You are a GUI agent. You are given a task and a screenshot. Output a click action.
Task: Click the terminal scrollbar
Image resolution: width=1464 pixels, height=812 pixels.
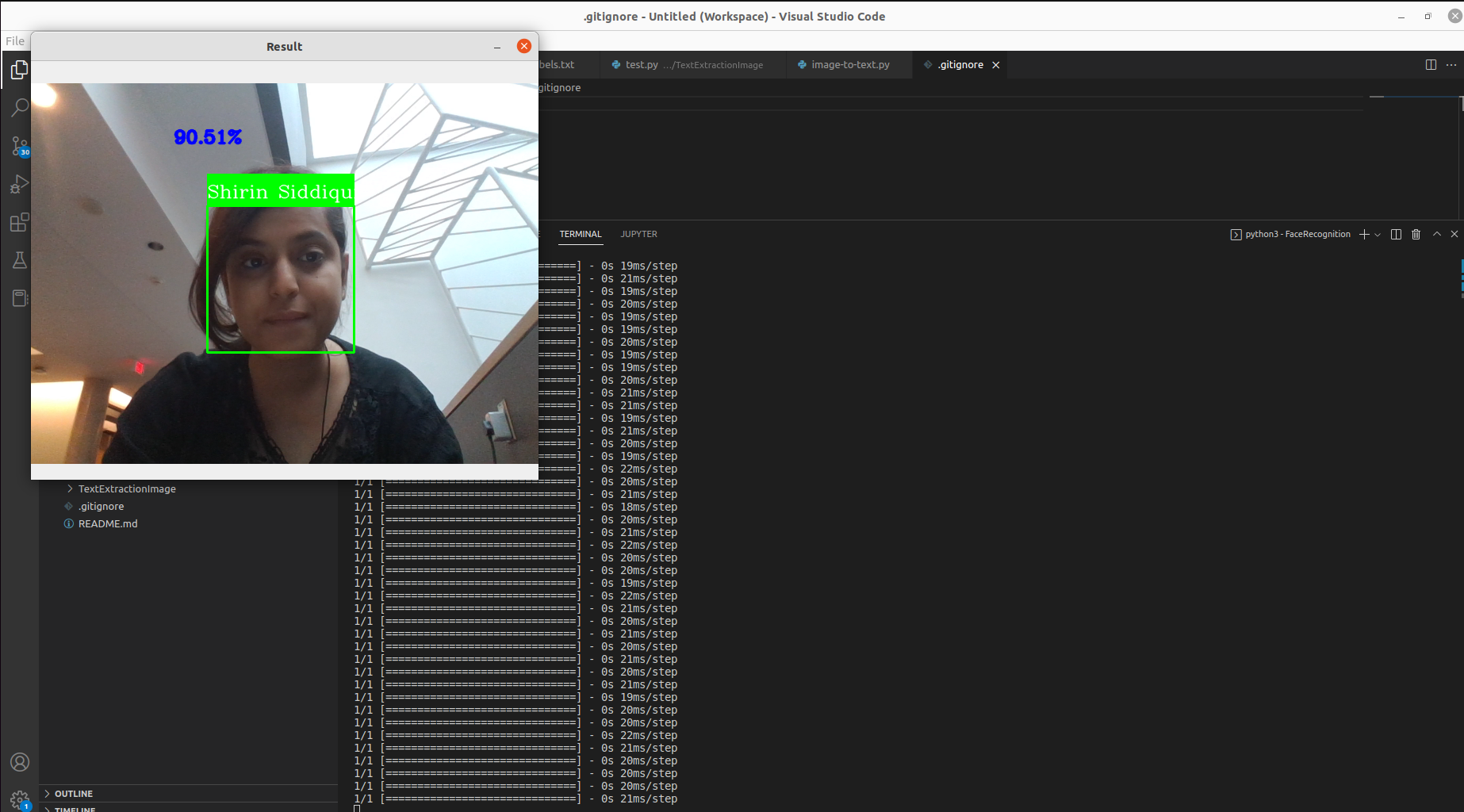point(1461,278)
